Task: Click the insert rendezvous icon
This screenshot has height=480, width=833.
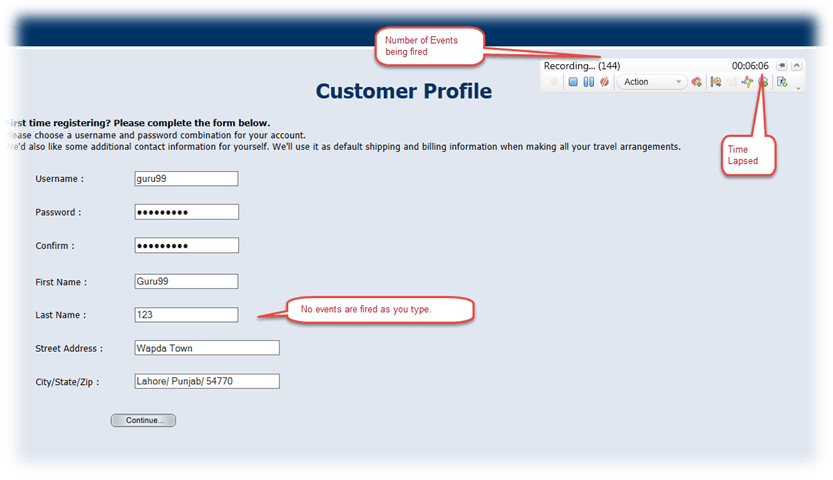Action: click(747, 82)
